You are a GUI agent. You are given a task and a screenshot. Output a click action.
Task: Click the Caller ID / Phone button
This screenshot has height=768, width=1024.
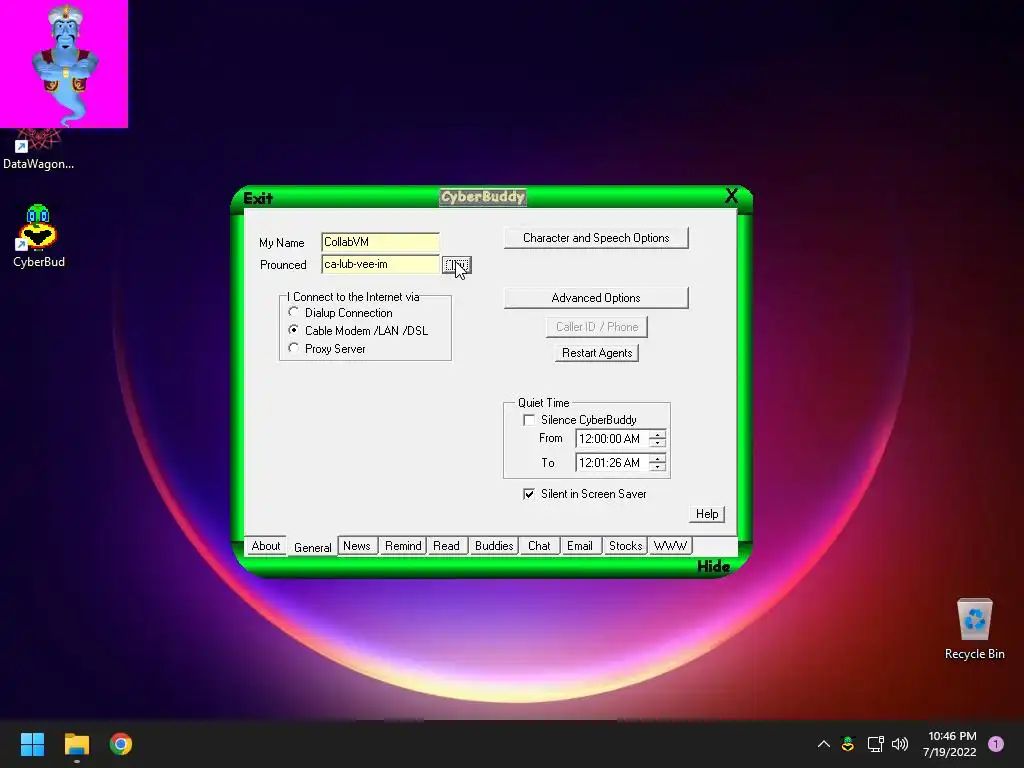[x=597, y=327]
